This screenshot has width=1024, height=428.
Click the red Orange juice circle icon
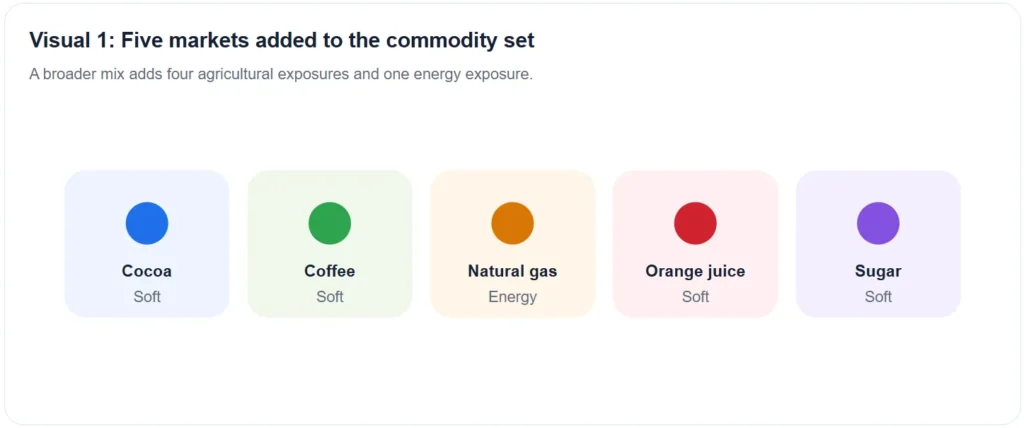[x=696, y=223]
